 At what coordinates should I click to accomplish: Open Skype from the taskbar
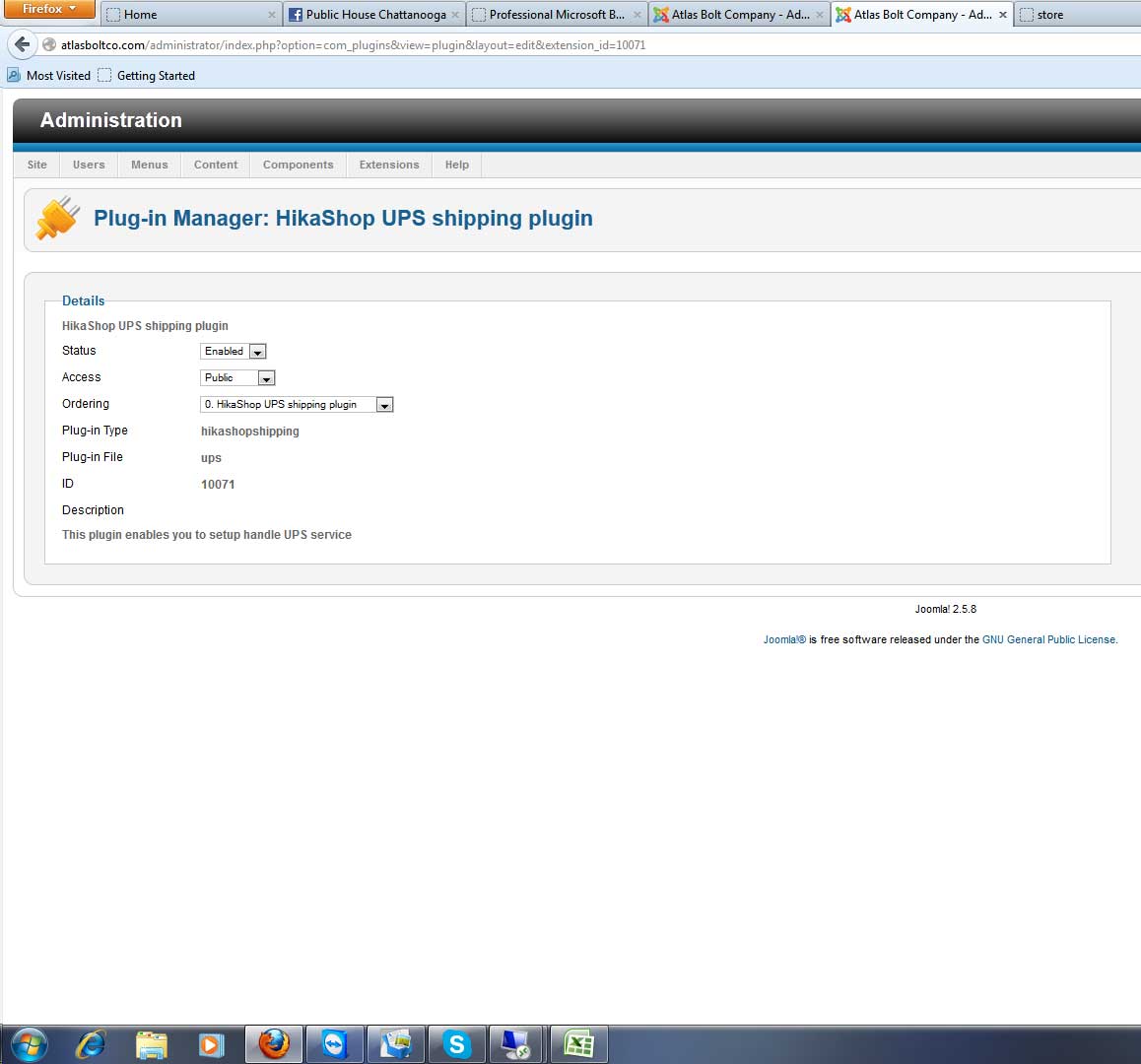coord(457,1044)
